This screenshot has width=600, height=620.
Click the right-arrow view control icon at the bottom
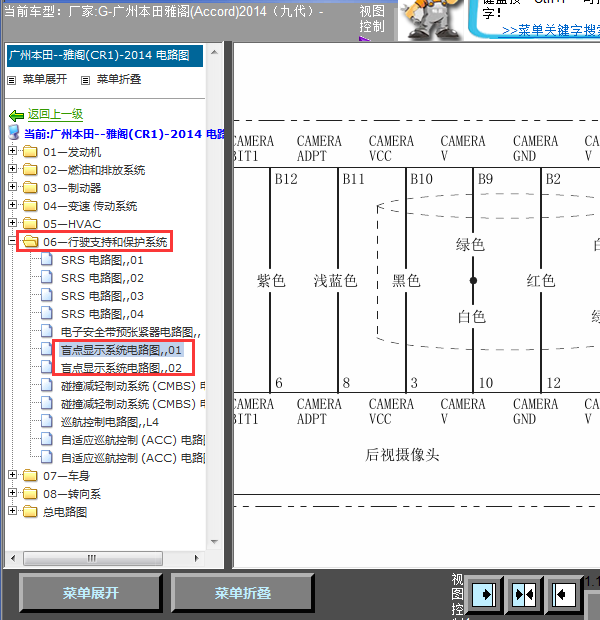click(484, 594)
